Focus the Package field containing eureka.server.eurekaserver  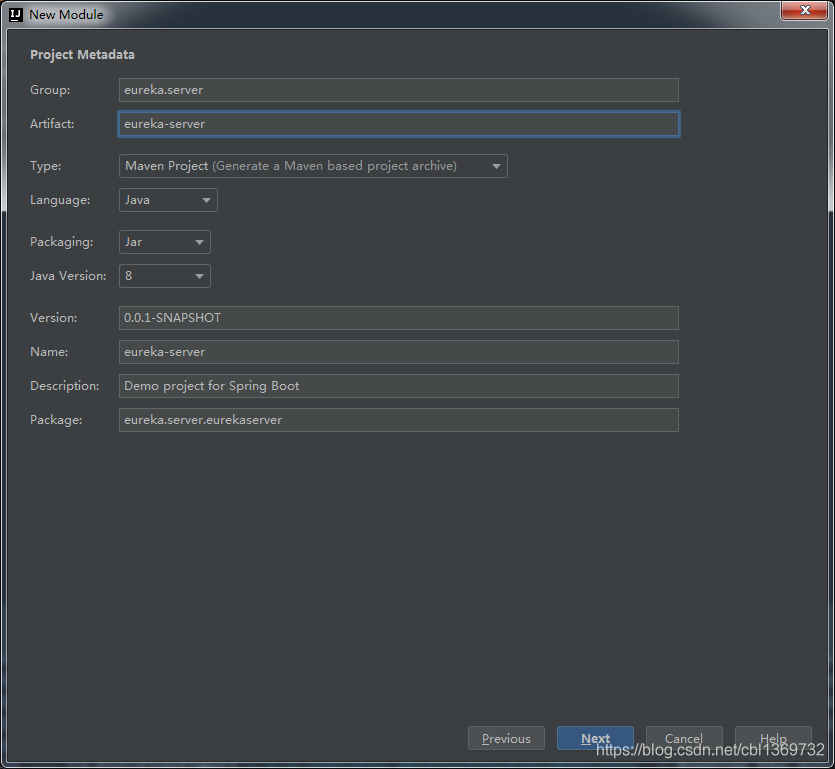pyautogui.click(x=398, y=420)
